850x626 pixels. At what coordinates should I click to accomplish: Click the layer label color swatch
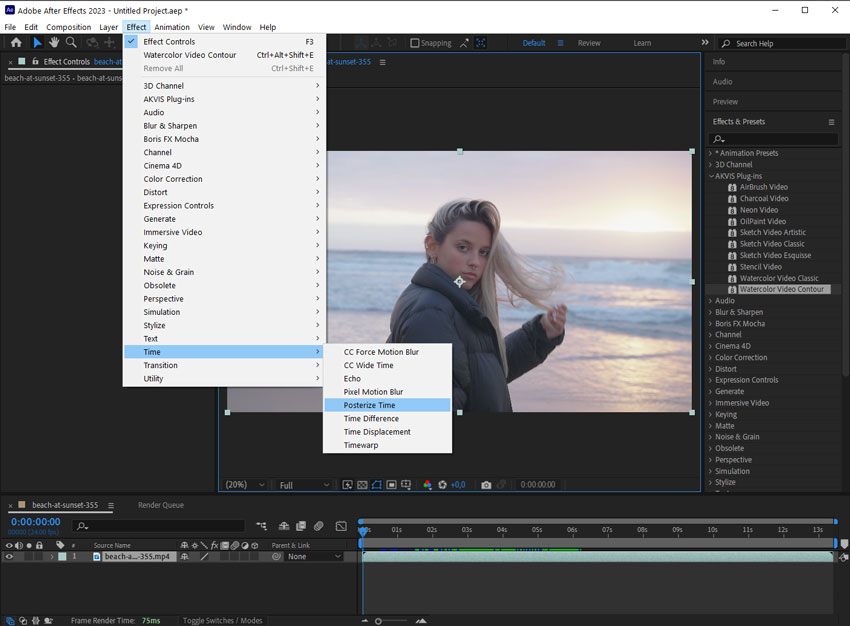pos(62,556)
